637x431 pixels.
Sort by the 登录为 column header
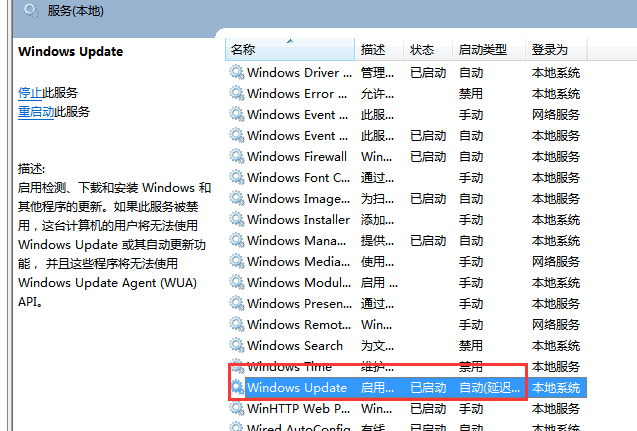[x=556, y=50]
